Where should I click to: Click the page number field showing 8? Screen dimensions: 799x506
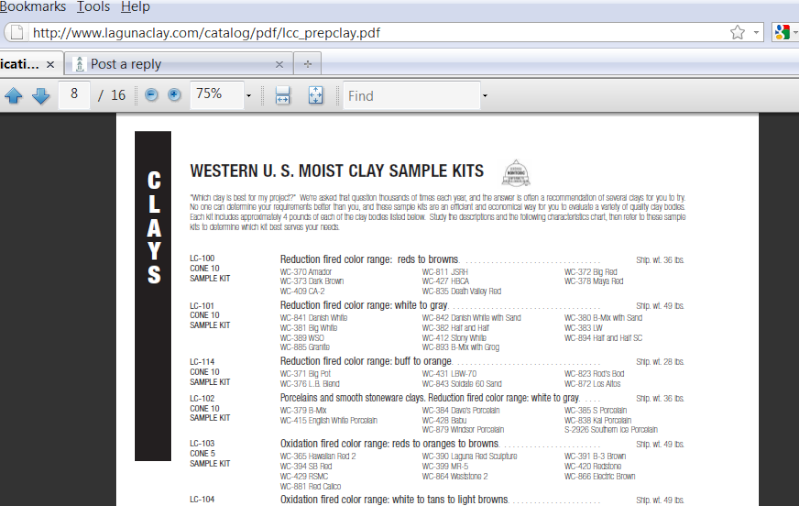tap(74, 95)
